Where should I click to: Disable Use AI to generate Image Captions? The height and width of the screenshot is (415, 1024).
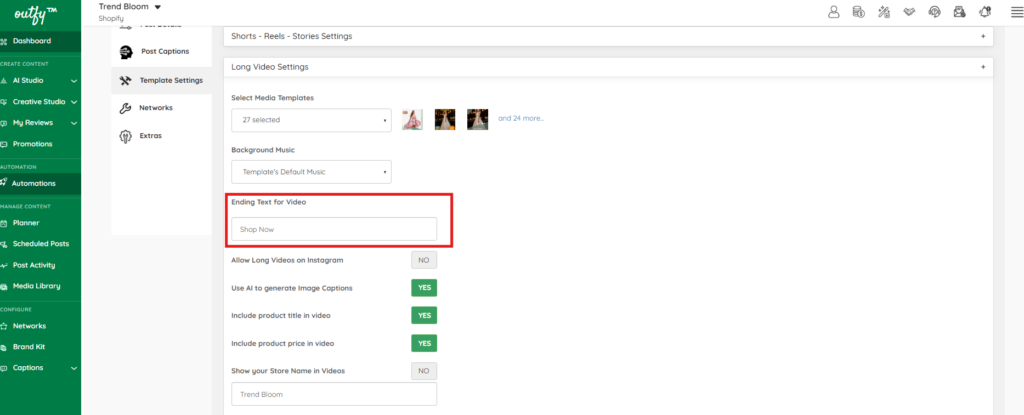click(424, 288)
